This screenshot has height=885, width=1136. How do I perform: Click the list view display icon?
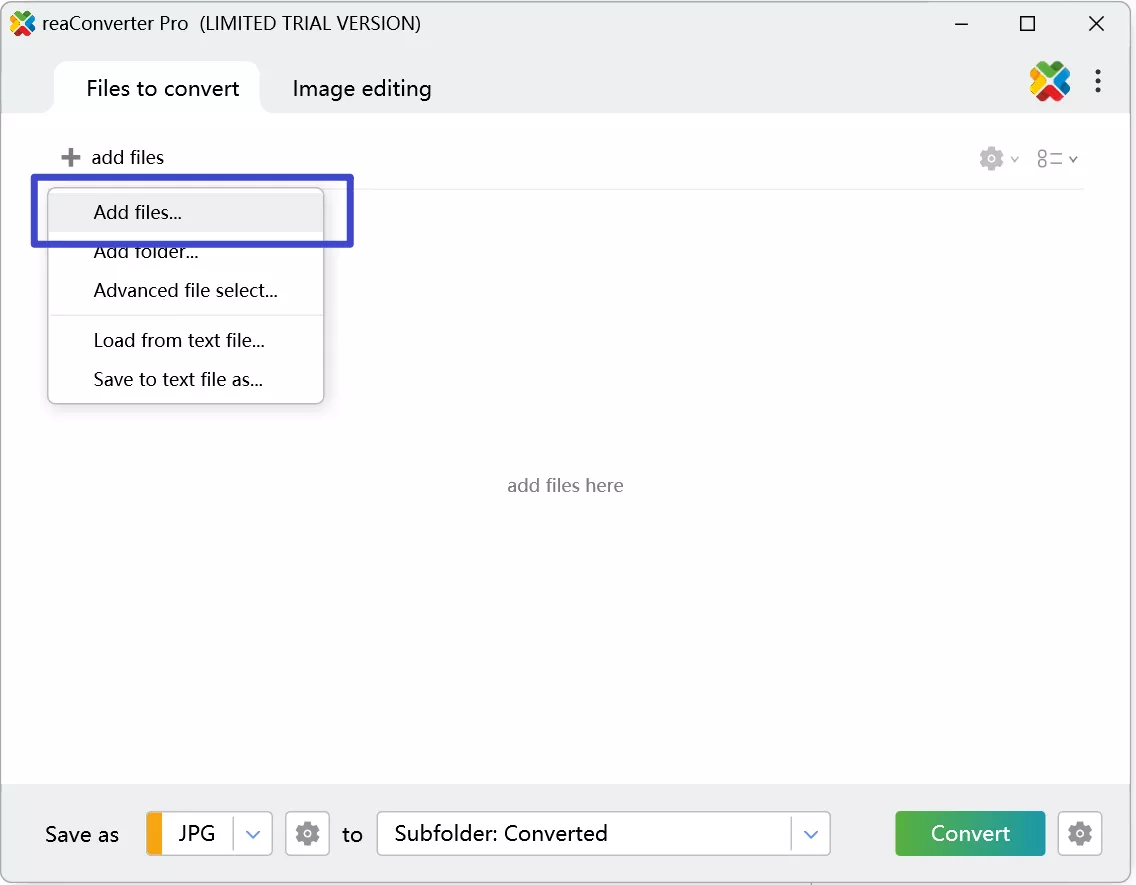pos(1050,158)
